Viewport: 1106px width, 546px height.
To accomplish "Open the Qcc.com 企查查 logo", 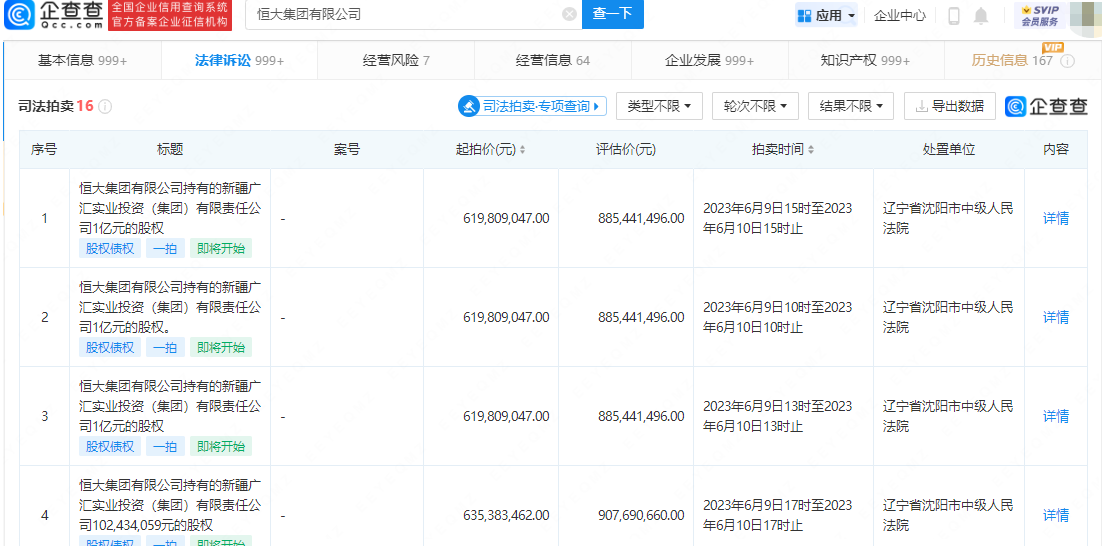I will click(x=53, y=15).
